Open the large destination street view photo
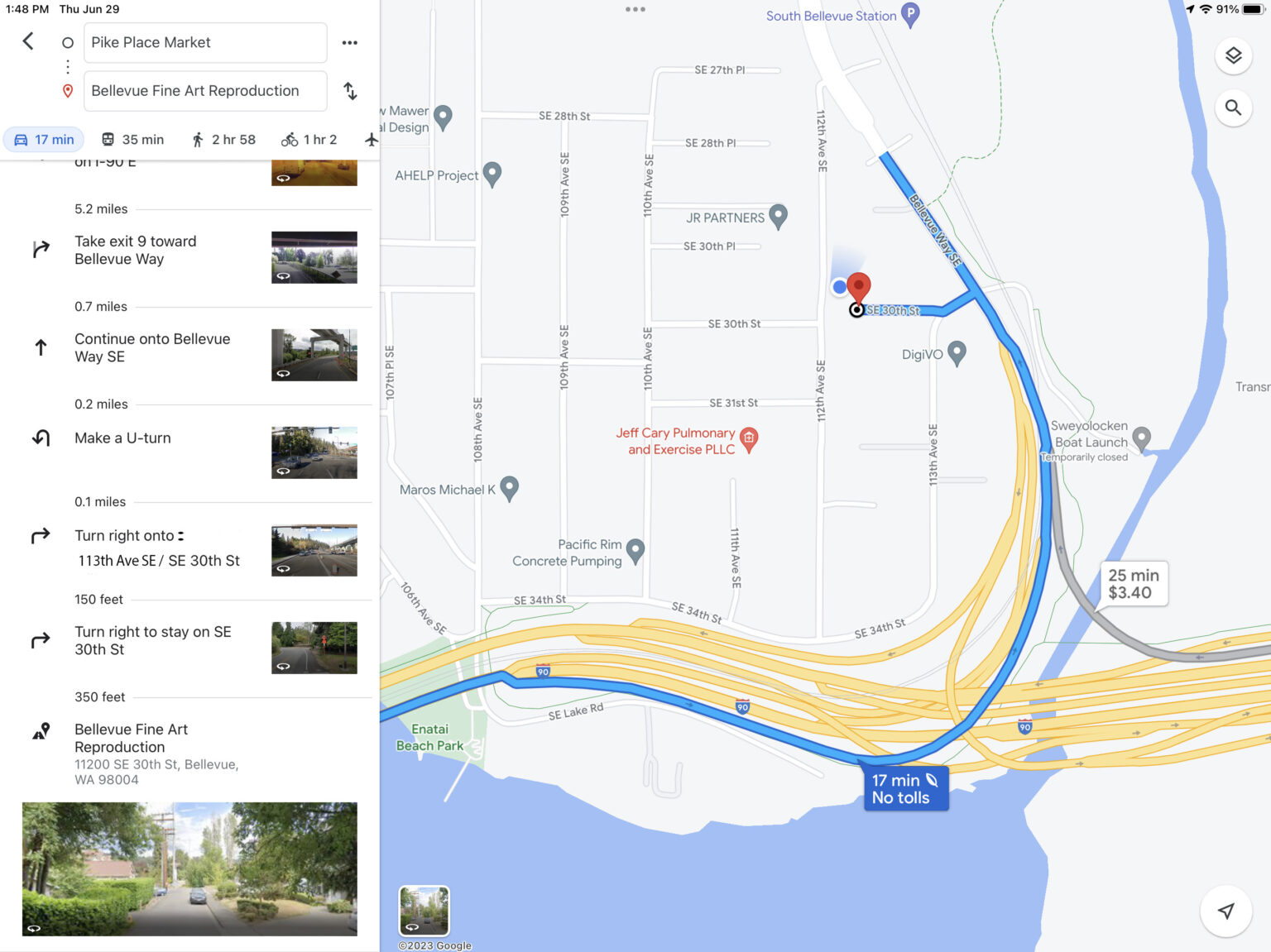 click(189, 868)
